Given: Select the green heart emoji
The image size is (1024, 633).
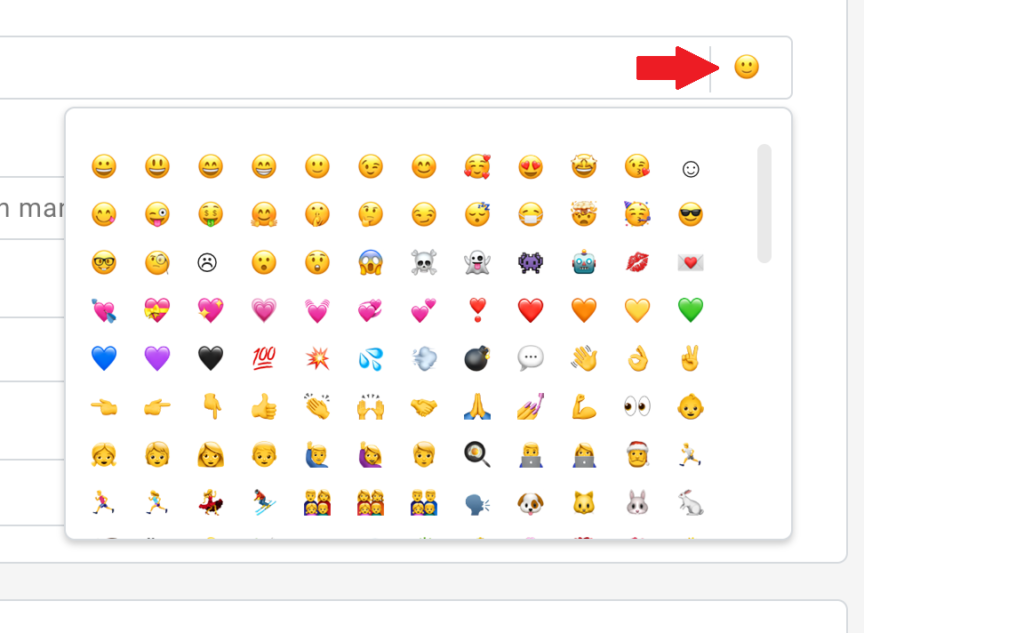Looking at the screenshot, I should coord(690,310).
